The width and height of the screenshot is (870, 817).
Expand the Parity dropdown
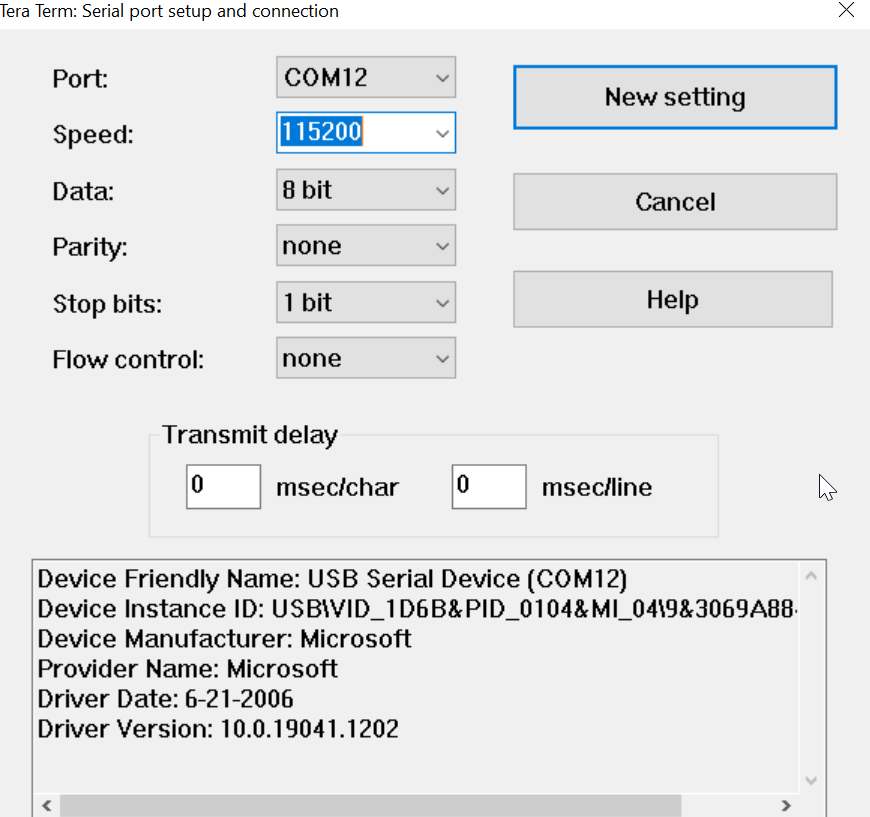(365, 246)
